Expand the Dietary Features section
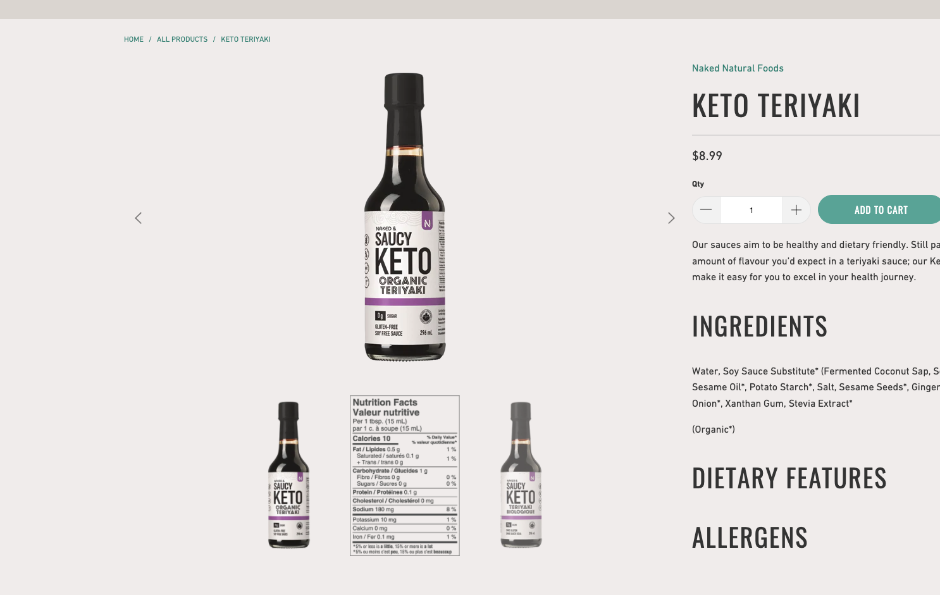The width and height of the screenshot is (940, 595). 789,478
